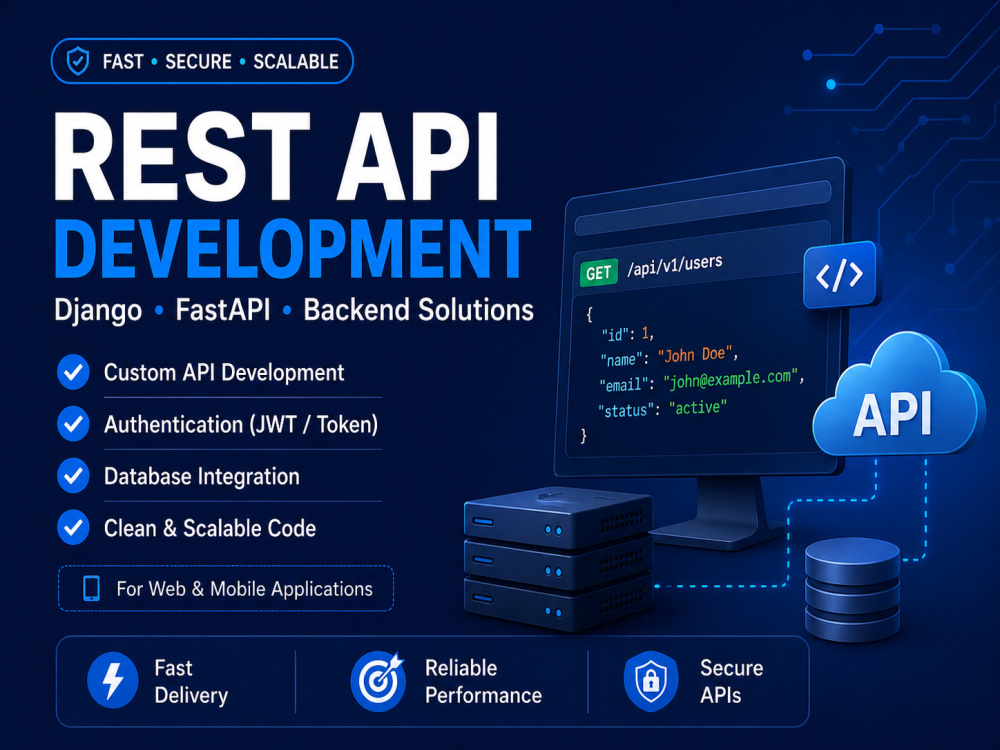Click the shield lock Secure APIs icon
This screenshot has height=750, width=1000.
pyautogui.click(x=651, y=681)
